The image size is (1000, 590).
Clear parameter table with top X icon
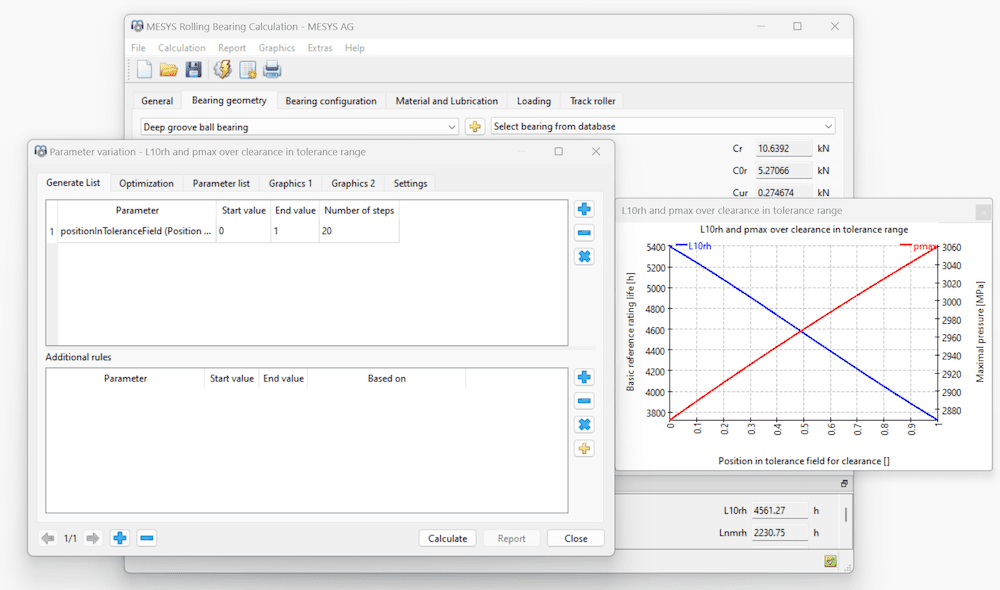584,257
